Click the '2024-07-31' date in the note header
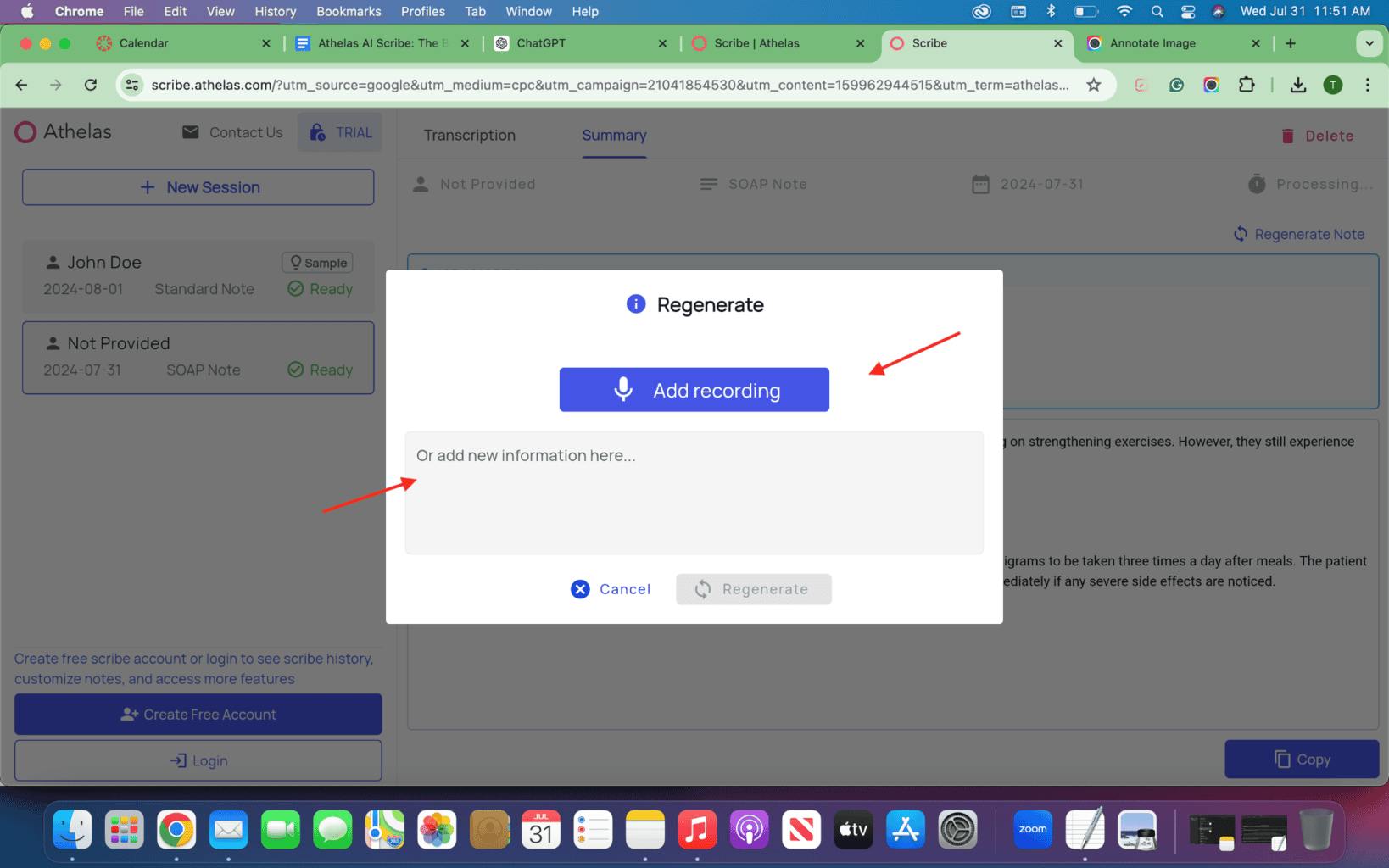Image resolution: width=1389 pixels, height=868 pixels. (x=1041, y=184)
